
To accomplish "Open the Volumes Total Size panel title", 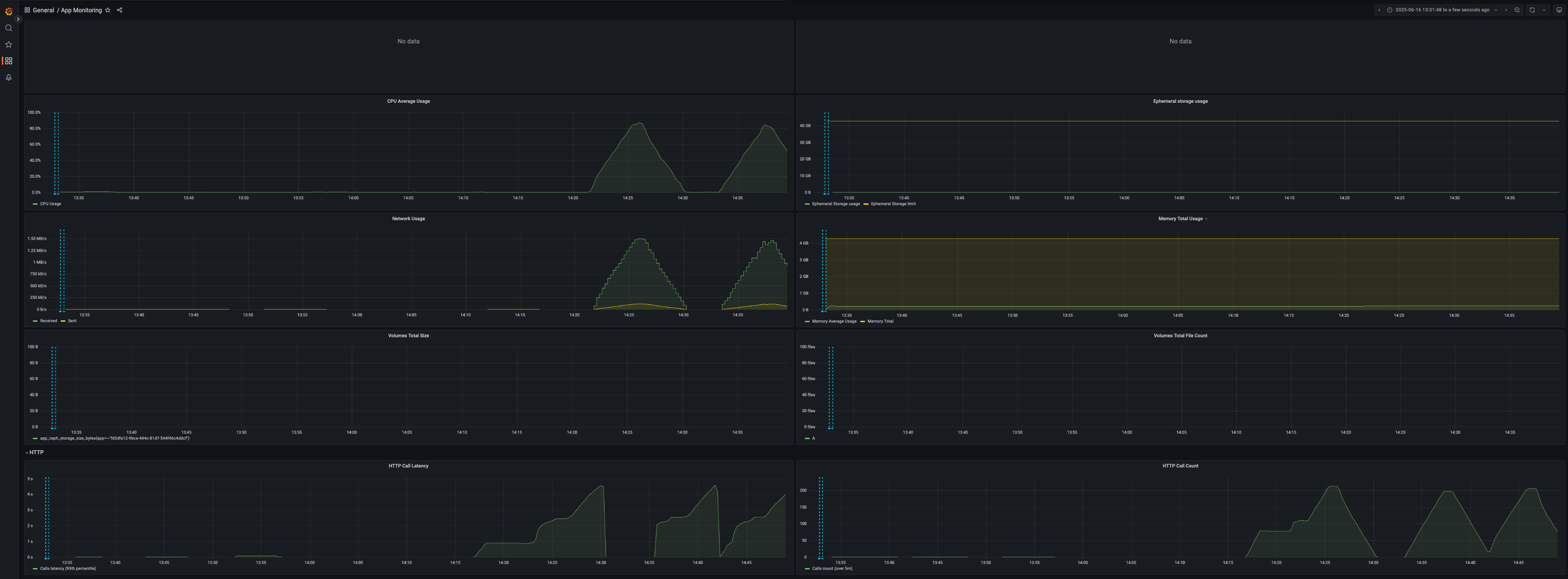I will click(x=408, y=336).
